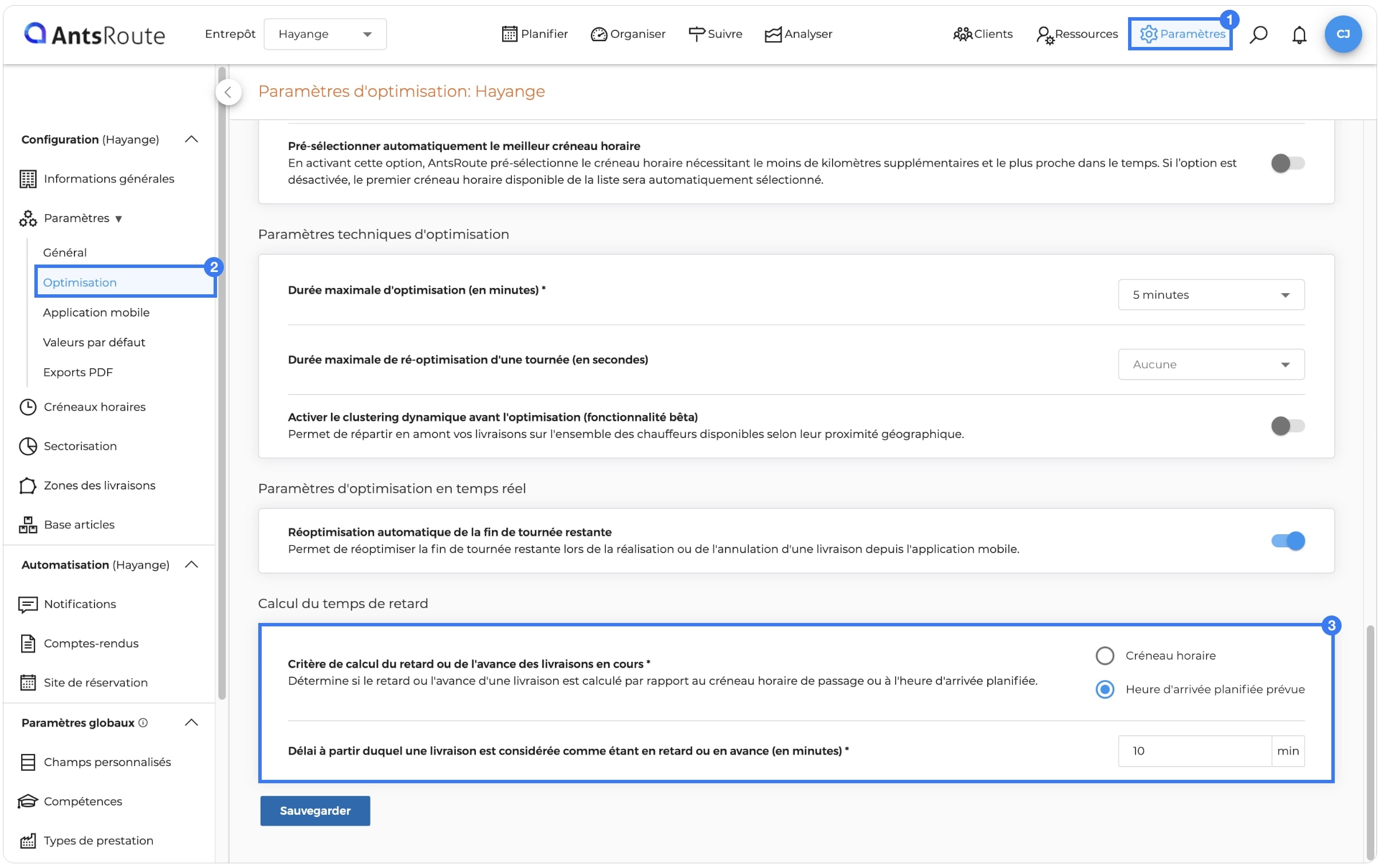Open the notifications bell icon
The height and width of the screenshot is (868, 1380).
click(x=1299, y=34)
